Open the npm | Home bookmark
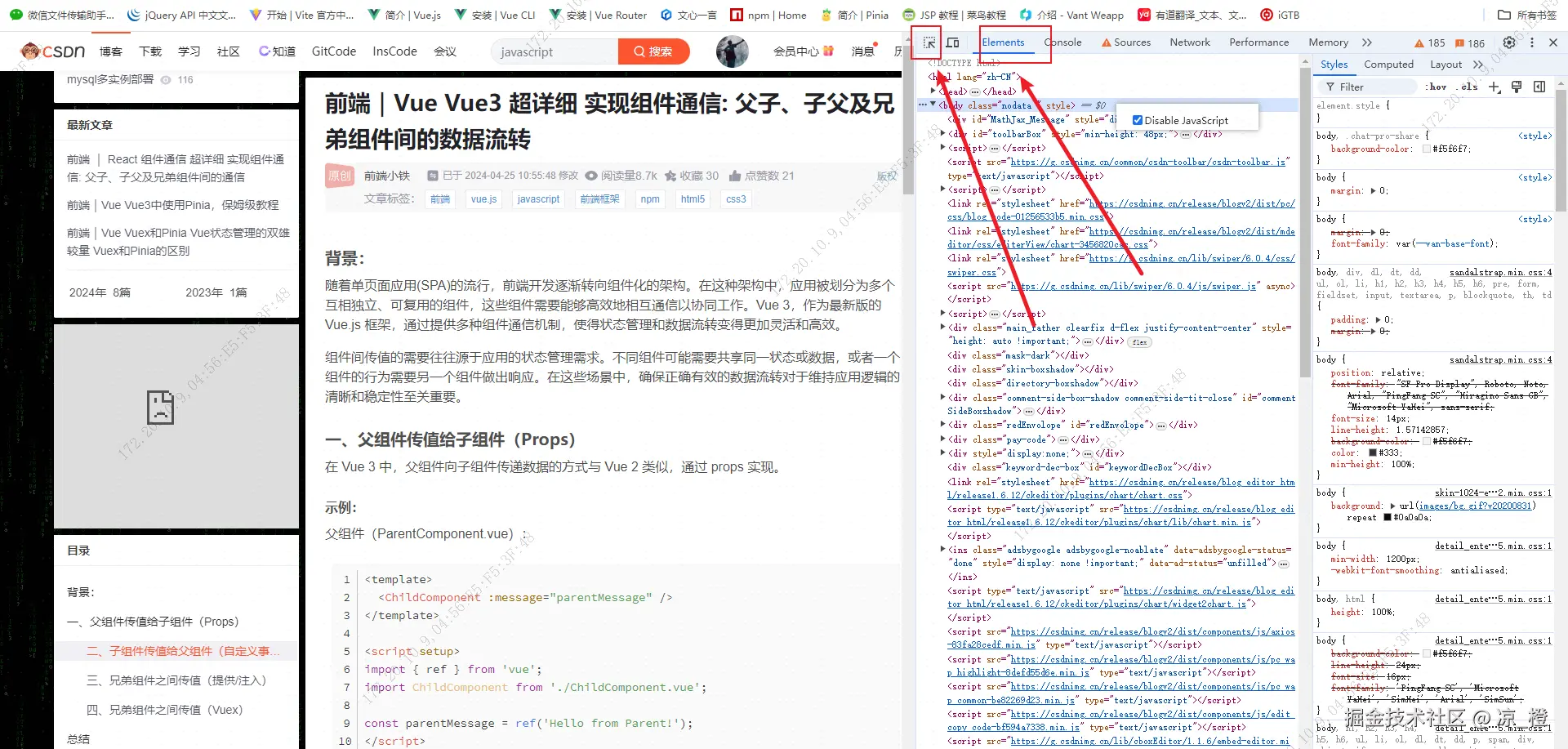Screen dimensions: 1568x749 point(768,15)
